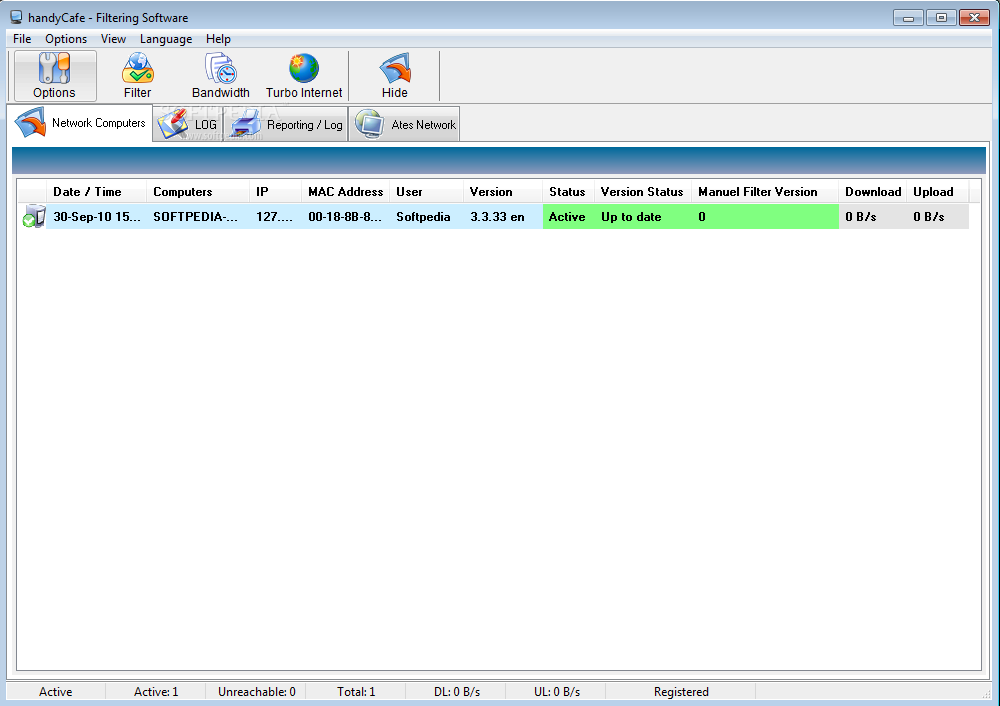Image resolution: width=1000 pixels, height=706 pixels.
Task: Switch to the Ates Network tab
Action: (x=404, y=124)
